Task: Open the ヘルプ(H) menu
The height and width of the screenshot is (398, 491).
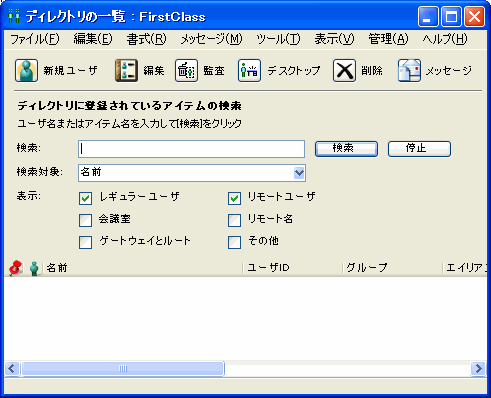Action: click(445, 39)
